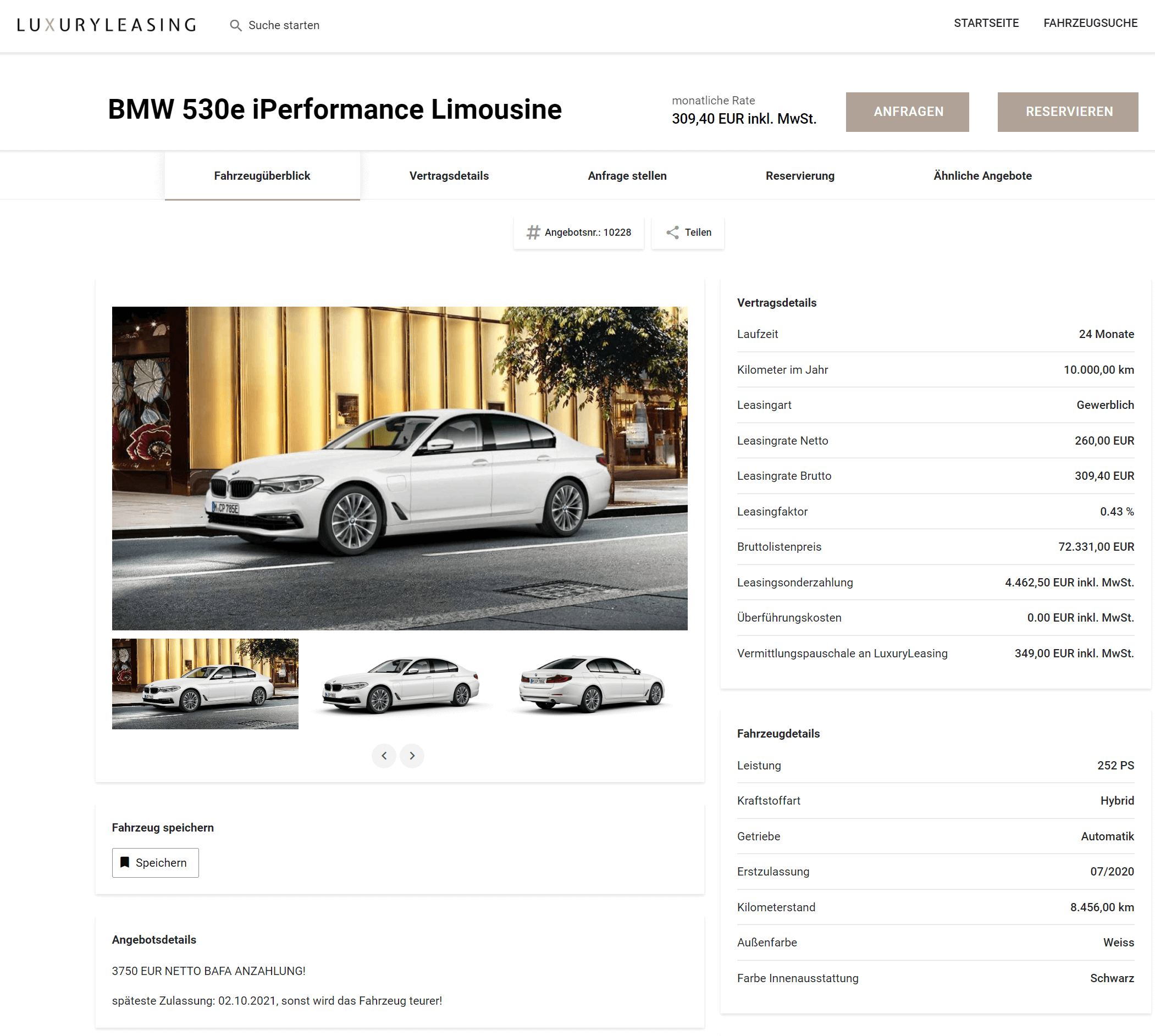Go to the Reservierung tab
1155x1036 pixels.
[799, 176]
